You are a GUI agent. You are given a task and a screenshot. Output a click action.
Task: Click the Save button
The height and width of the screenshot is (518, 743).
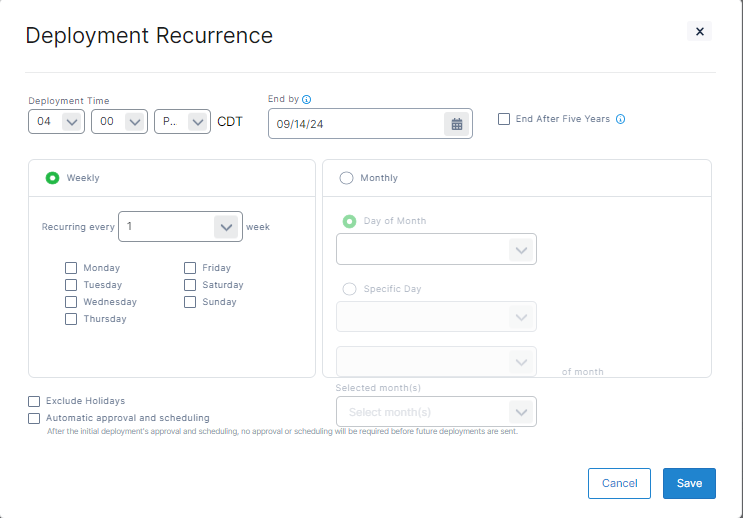tap(689, 483)
